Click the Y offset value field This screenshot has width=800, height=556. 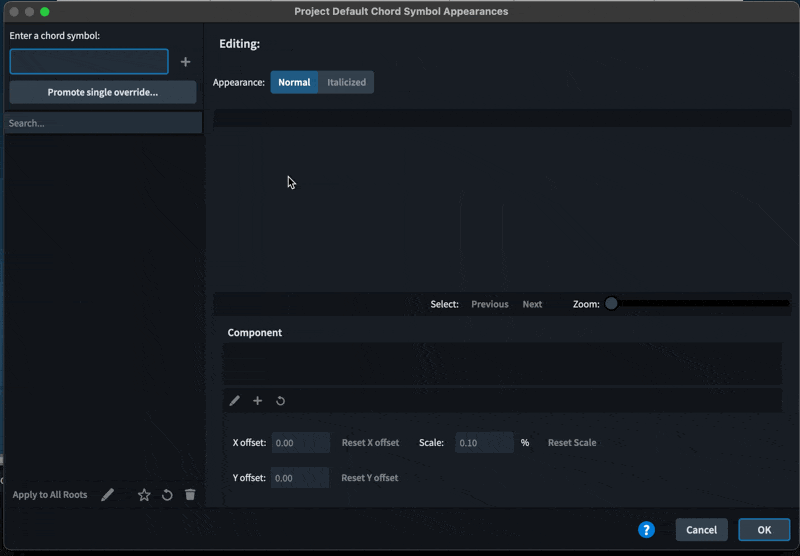[x=300, y=478]
